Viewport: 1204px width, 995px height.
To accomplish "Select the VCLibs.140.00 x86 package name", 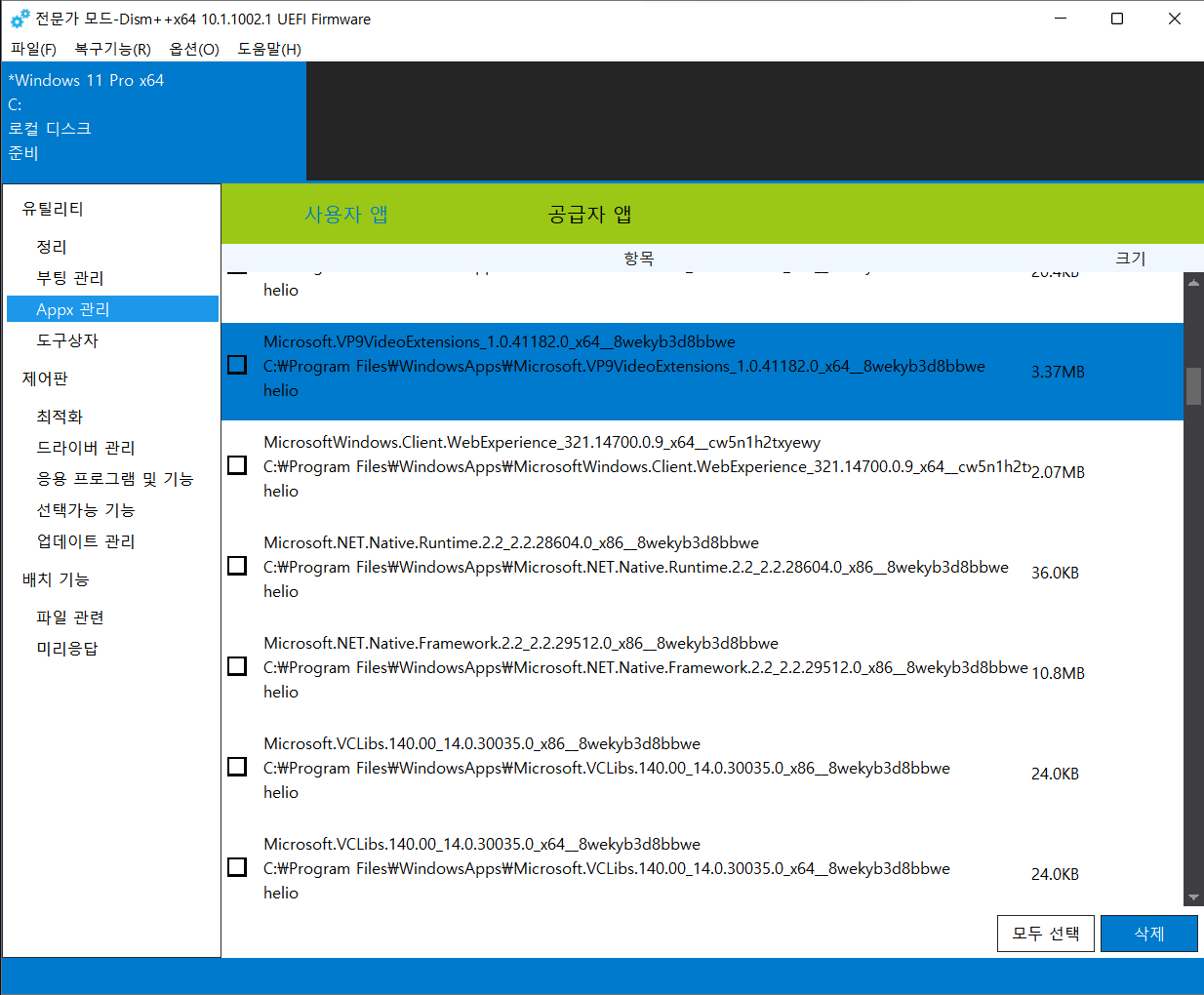I will point(482,743).
